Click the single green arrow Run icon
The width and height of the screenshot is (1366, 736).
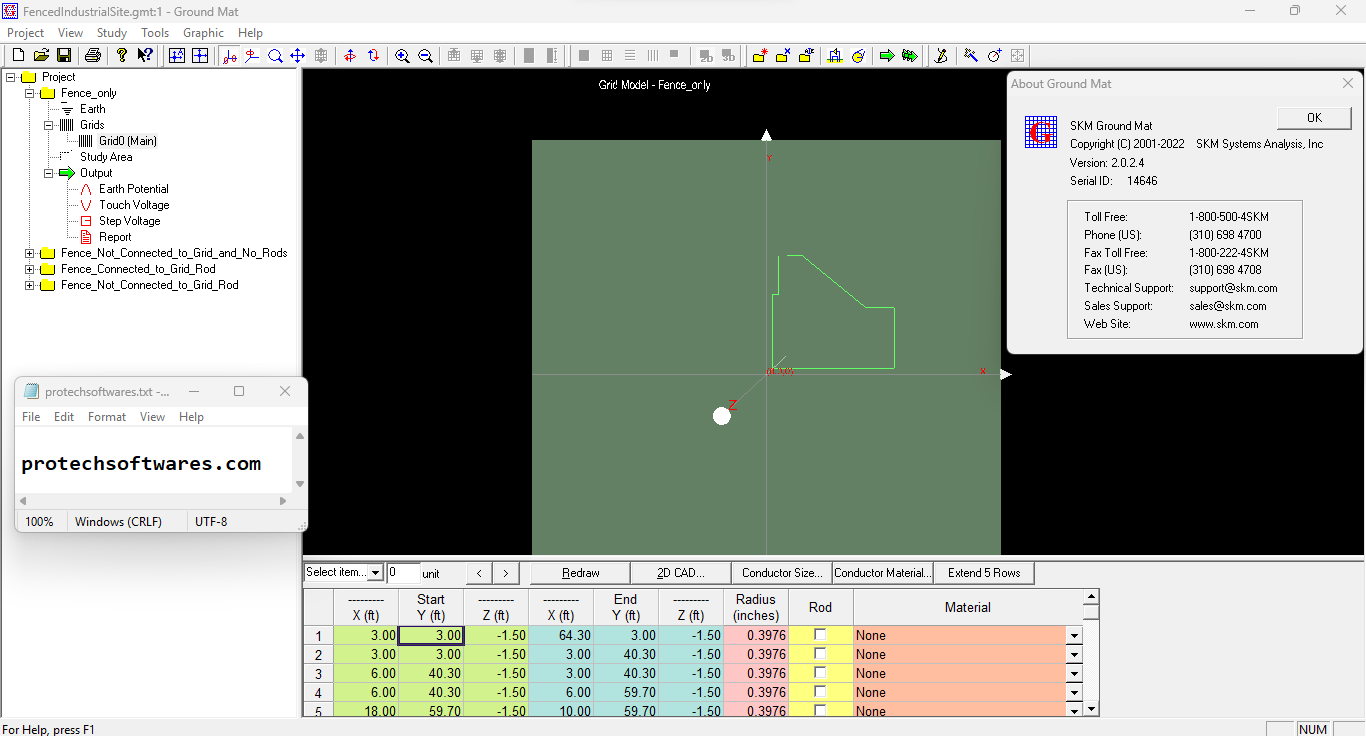887,56
